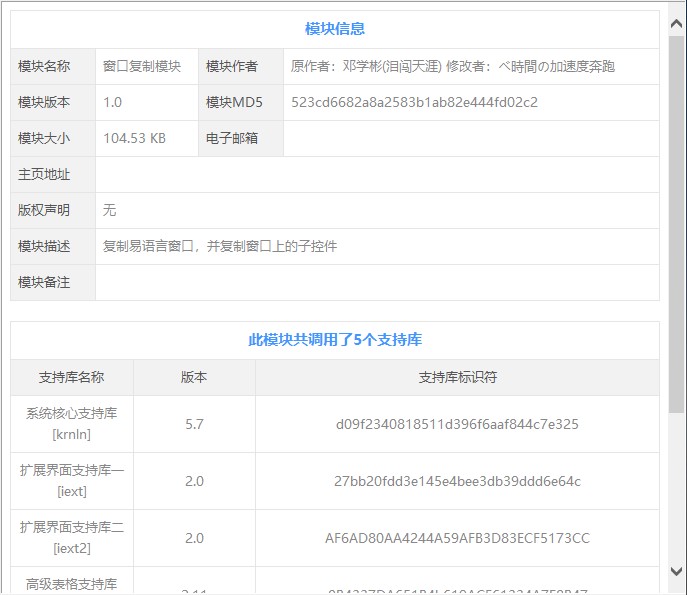Click version 2.0 in the iext2 row
Image resolution: width=687 pixels, height=595 pixels.
(194, 538)
